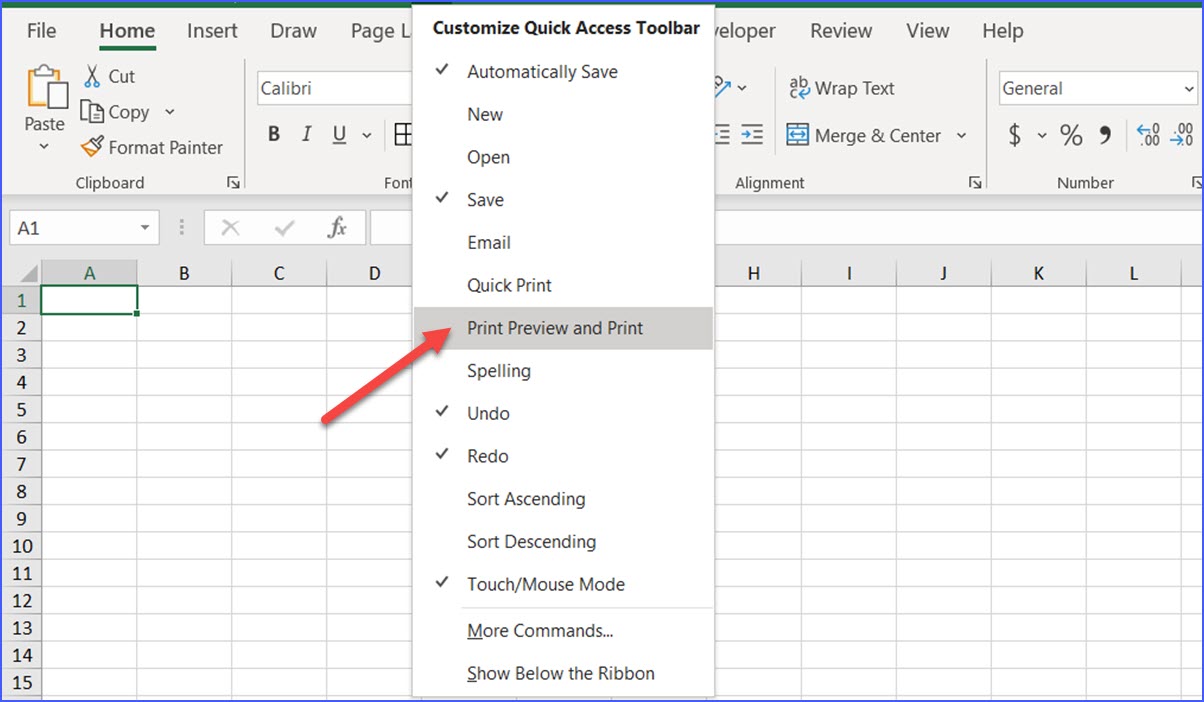Open More Commands dialog
1204x702 pixels.
pyautogui.click(x=540, y=630)
